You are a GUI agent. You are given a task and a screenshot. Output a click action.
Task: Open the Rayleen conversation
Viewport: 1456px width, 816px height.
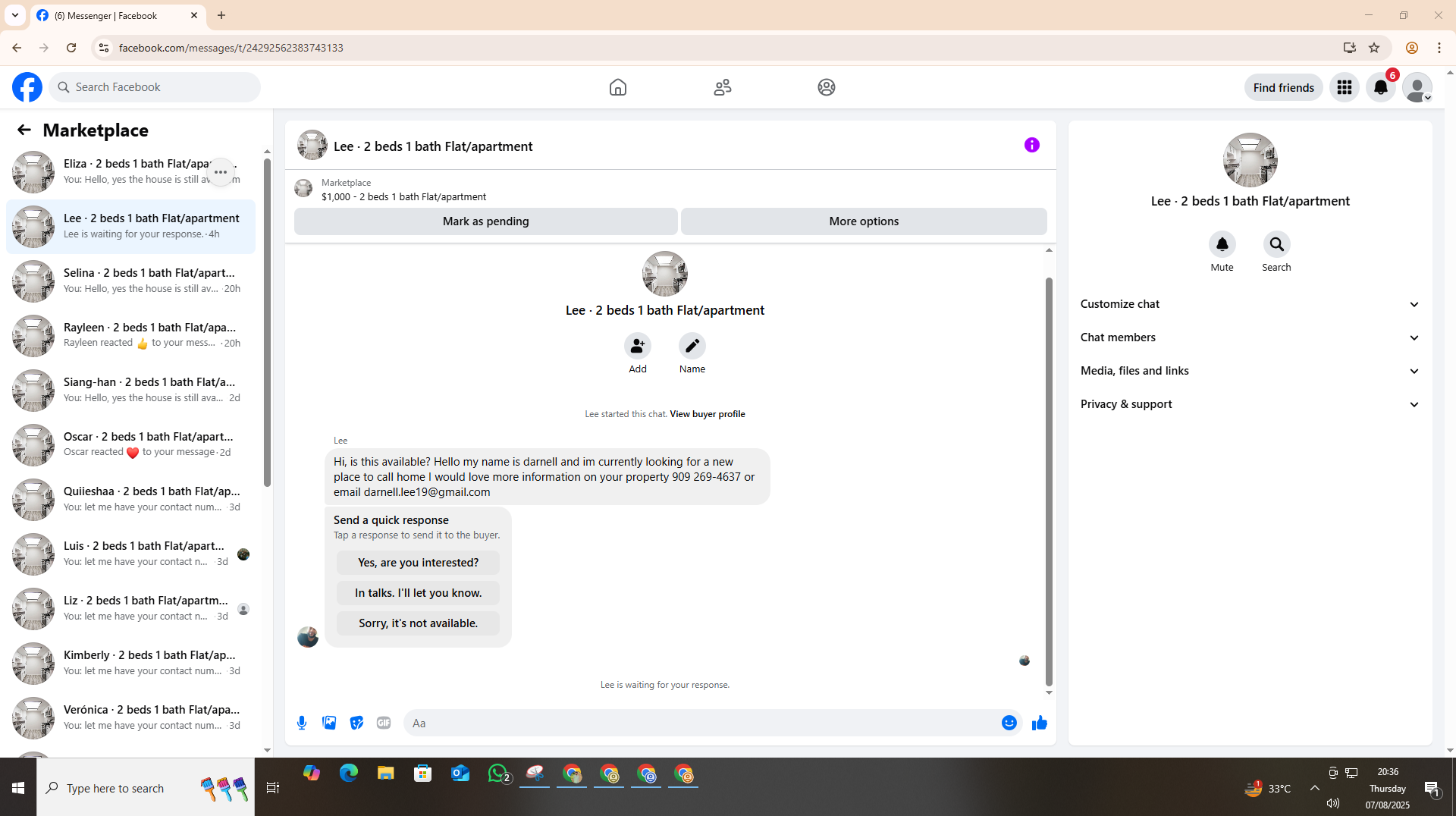(130, 336)
